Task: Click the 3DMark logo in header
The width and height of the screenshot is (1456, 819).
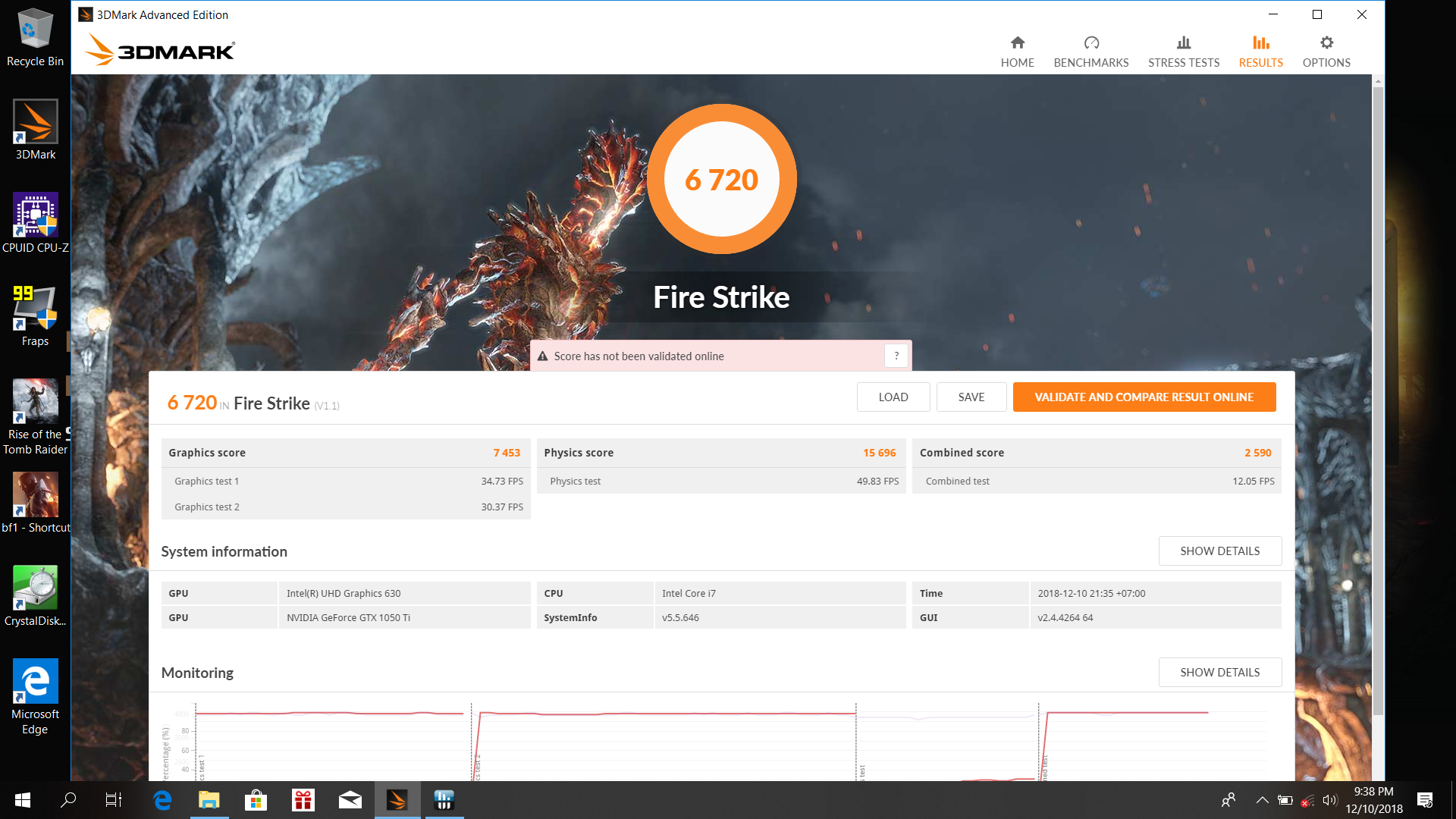Action: click(x=160, y=49)
